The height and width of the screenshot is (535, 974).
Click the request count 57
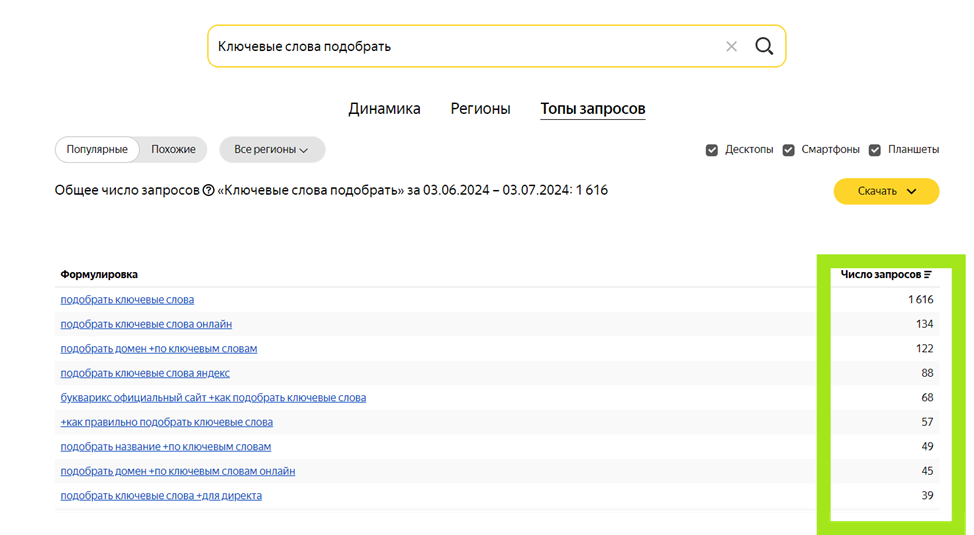coord(927,423)
